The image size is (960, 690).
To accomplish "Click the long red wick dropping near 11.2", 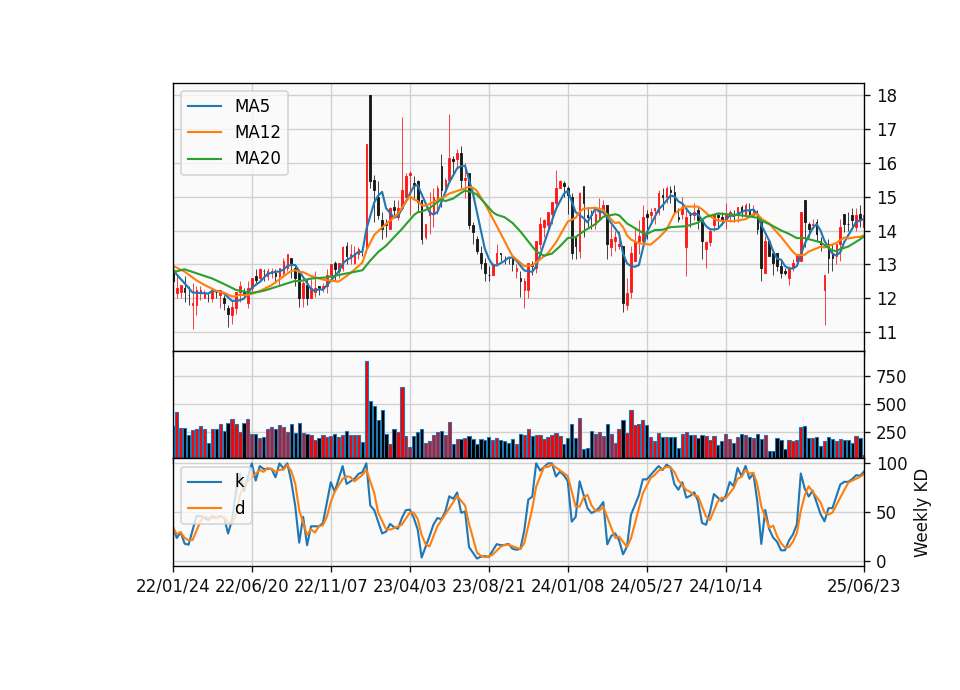I will 825,300.
